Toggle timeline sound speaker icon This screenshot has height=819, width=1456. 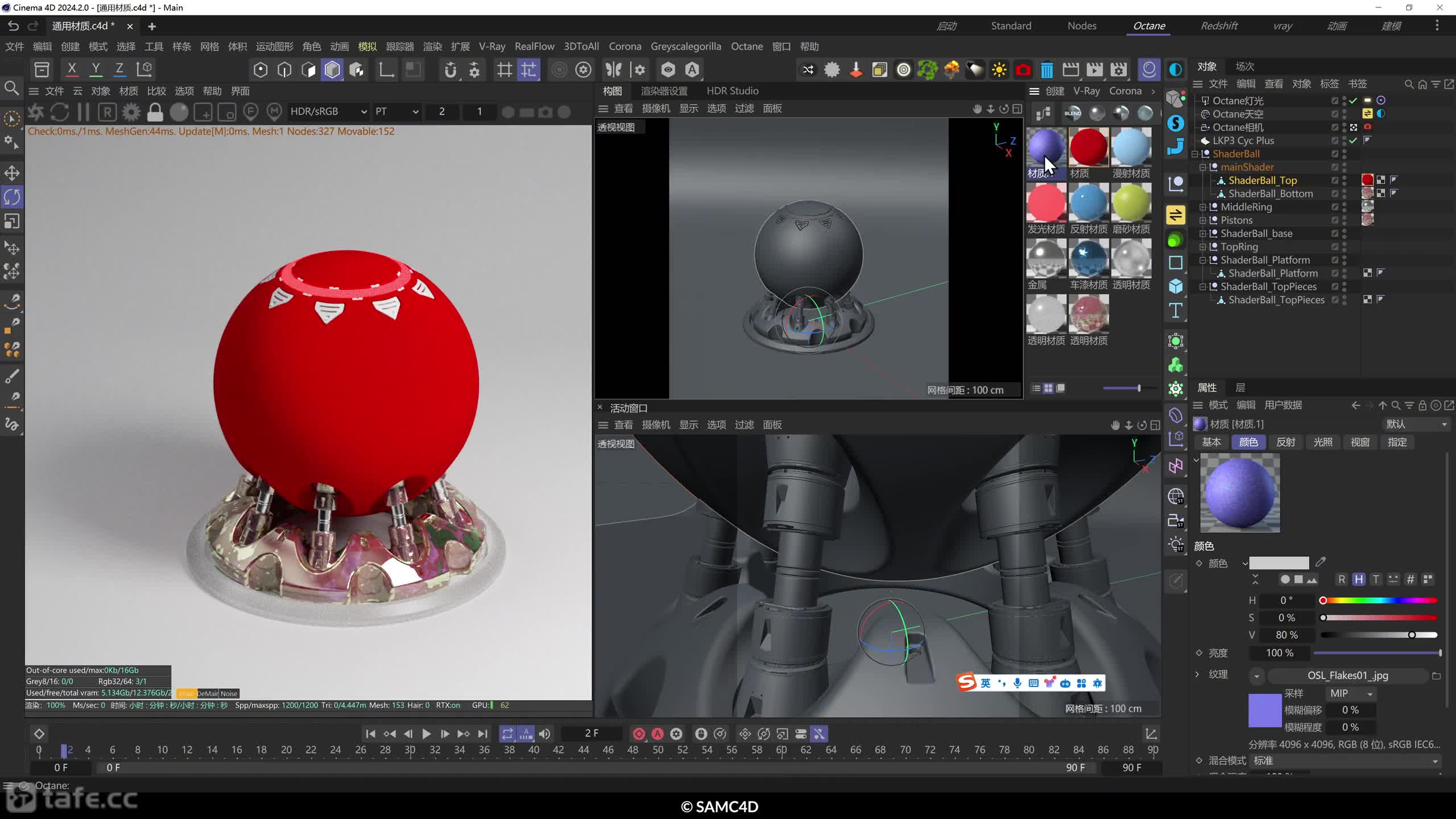(544, 734)
